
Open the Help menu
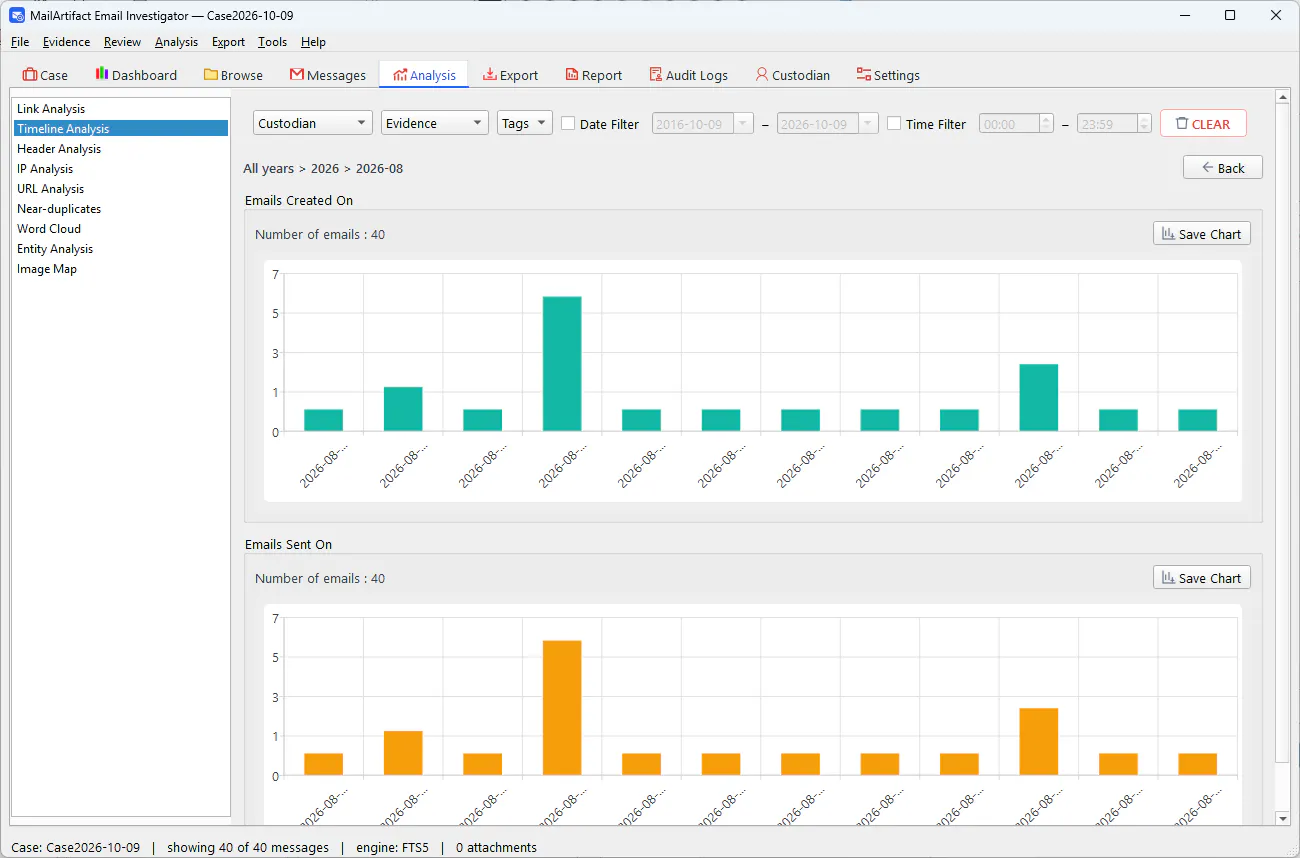tap(313, 42)
